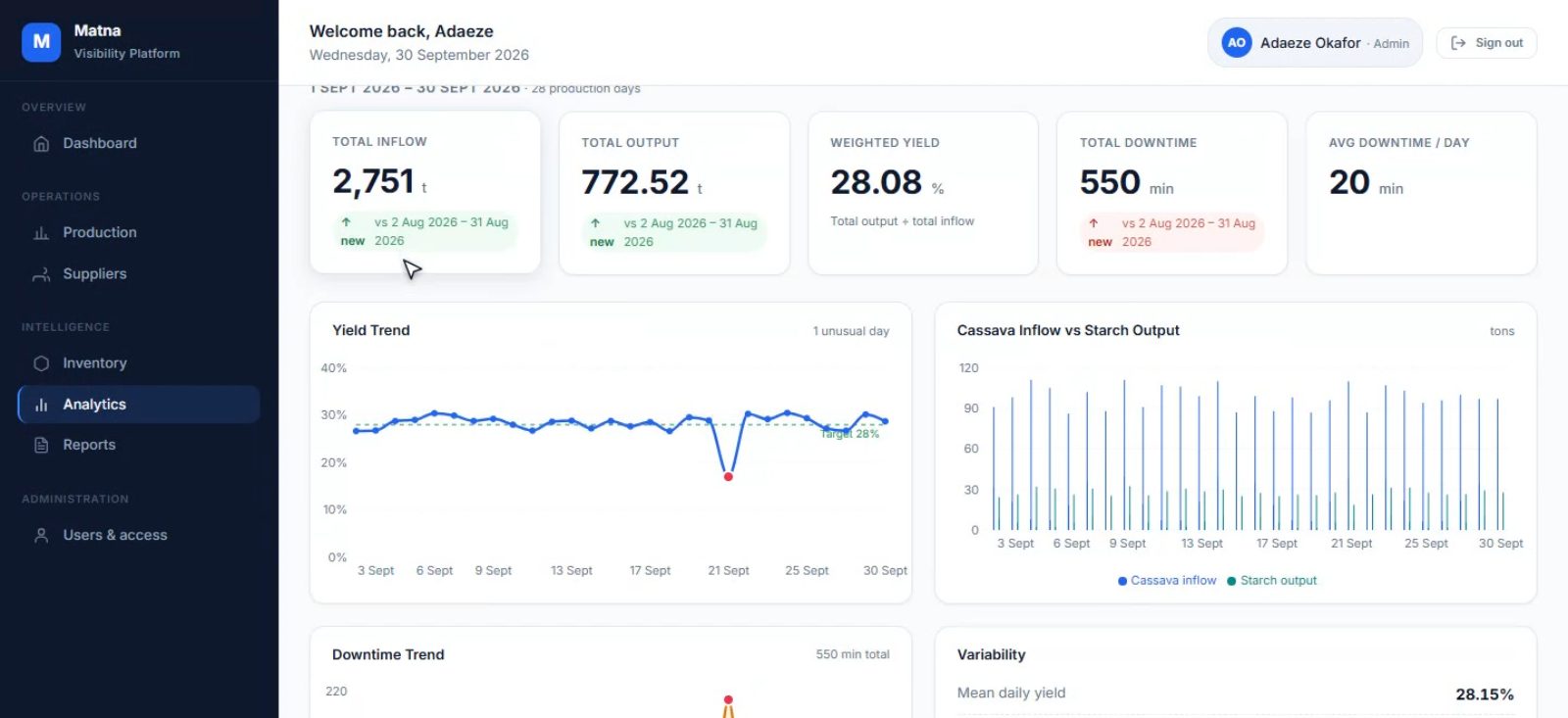Screen dimensions: 1568x718
Task: Open the Dashboard page
Action: (139, 144)
